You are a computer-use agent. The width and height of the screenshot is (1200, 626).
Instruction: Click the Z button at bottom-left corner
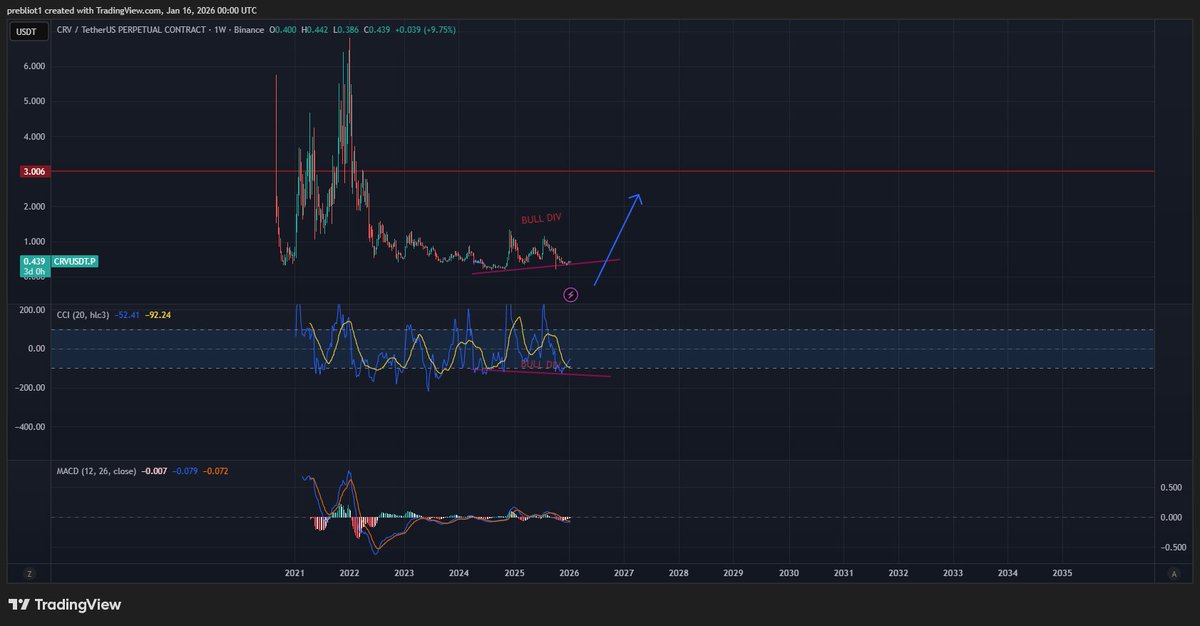pyautogui.click(x=29, y=574)
